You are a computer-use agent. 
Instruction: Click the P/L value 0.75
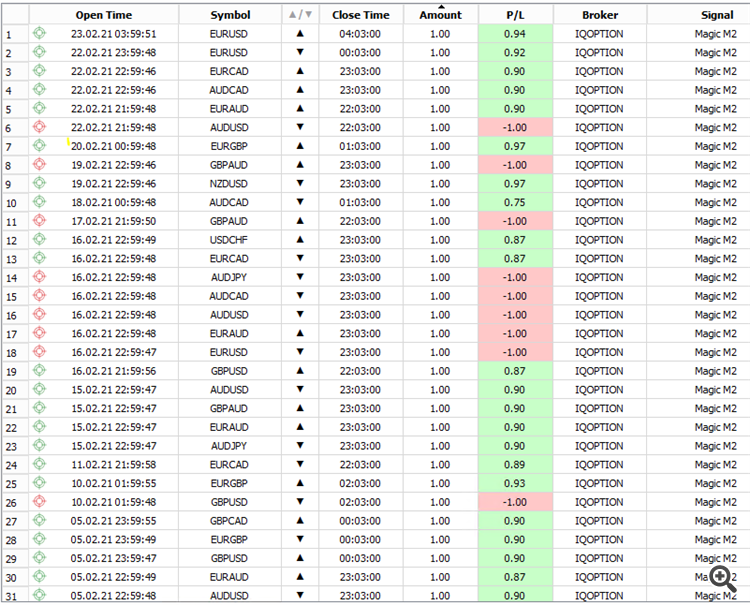coord(515,202)
